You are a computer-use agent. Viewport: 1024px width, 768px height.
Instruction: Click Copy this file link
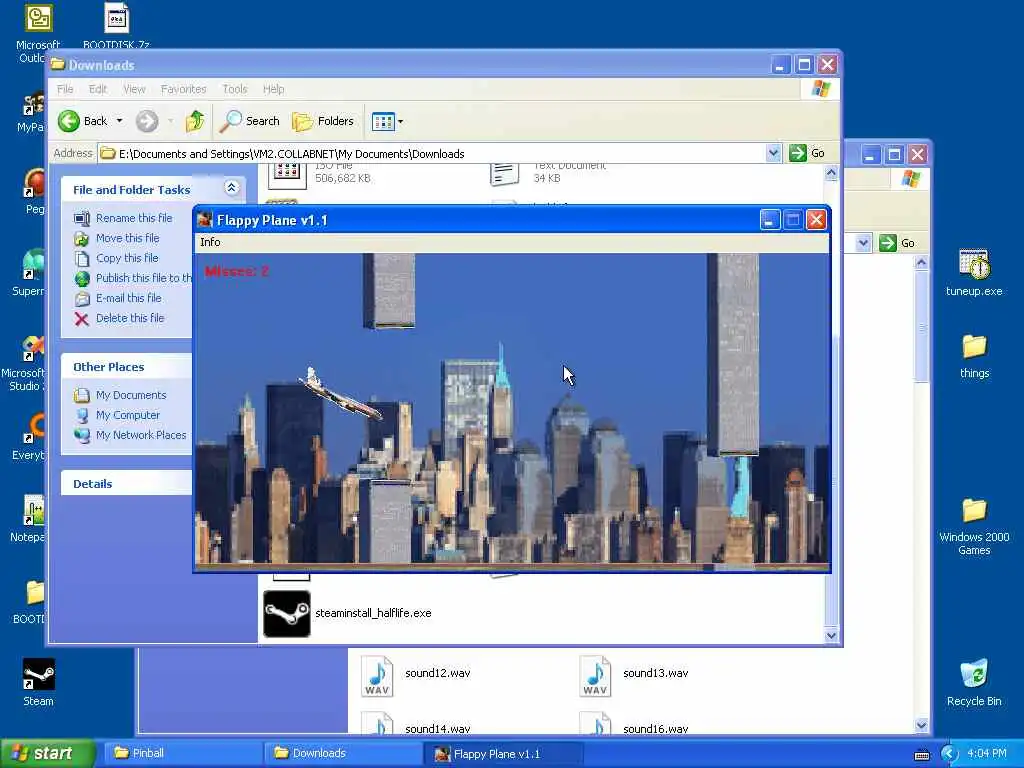pos(127,258)
